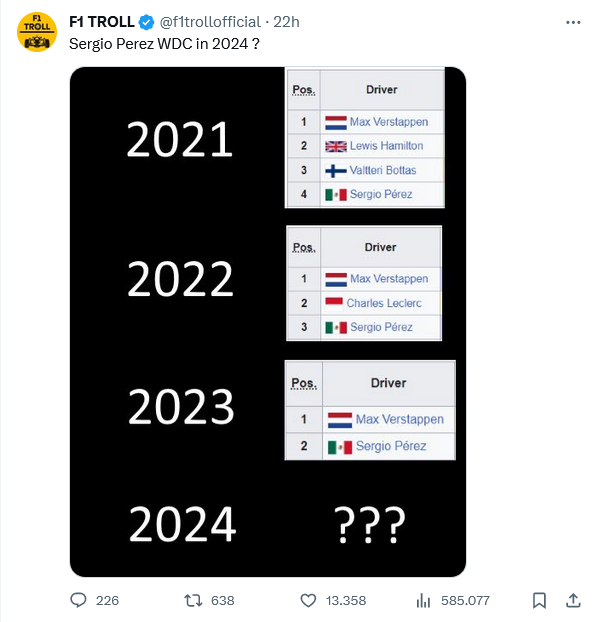
Task: Click the 13.358 likes count
Action: tap(346, 600)
